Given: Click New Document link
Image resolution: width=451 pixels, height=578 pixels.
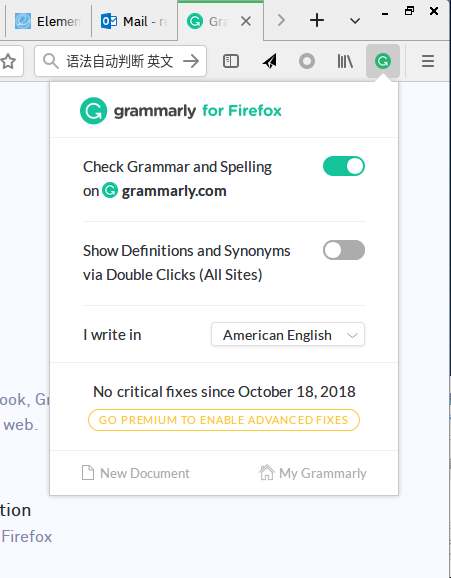Looking at the screenshot, I should click(x=135, y=473).
